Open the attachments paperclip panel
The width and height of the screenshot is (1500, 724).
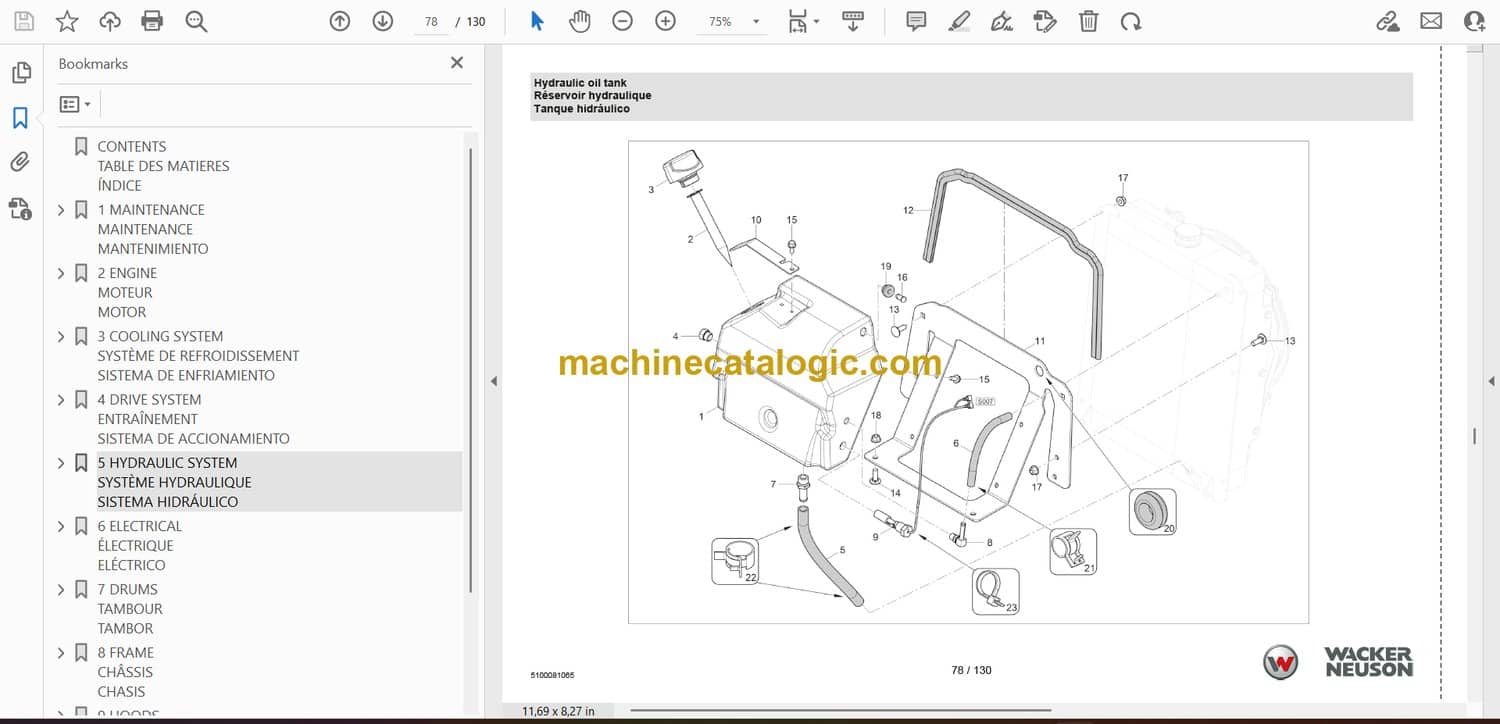(x=20, y=162)
